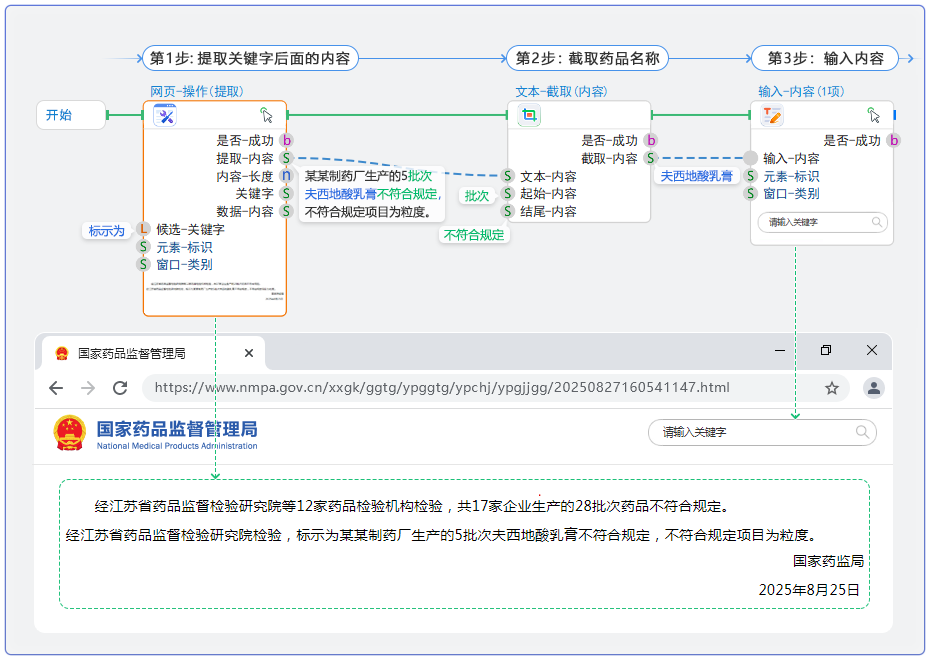Click the 批次 keyword tag
This screenshot has height=660, width=930.
point(477,196)
